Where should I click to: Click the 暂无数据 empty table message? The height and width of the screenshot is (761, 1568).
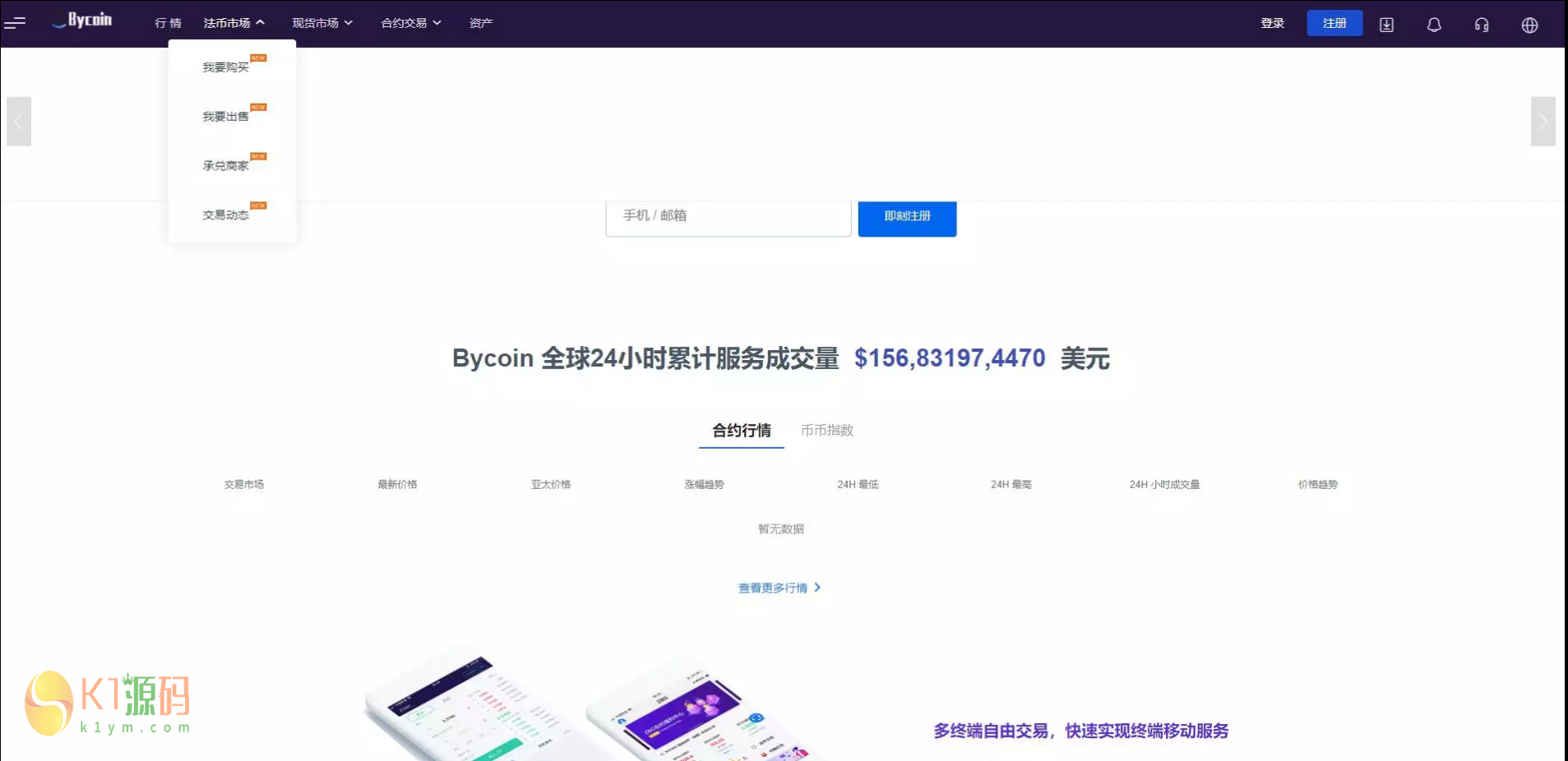[x=781, y=529]
